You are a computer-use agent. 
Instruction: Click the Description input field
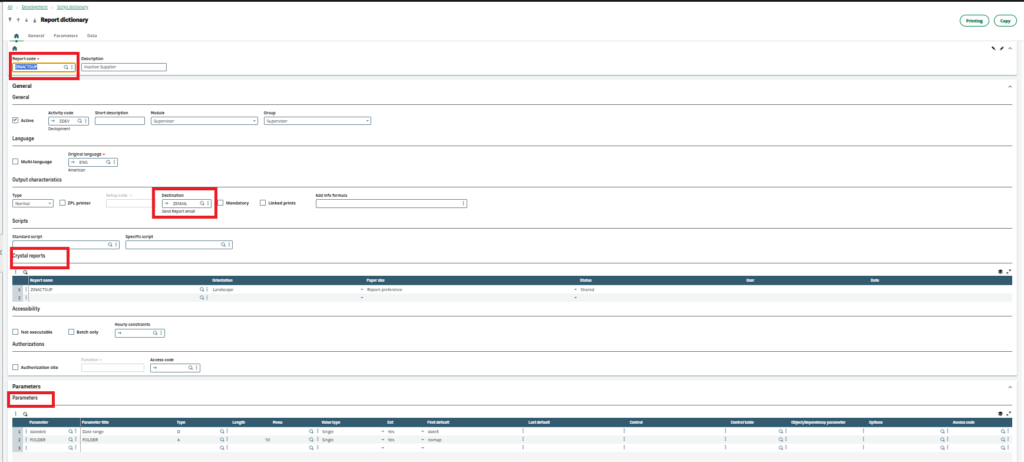click(x=124, y=67)
